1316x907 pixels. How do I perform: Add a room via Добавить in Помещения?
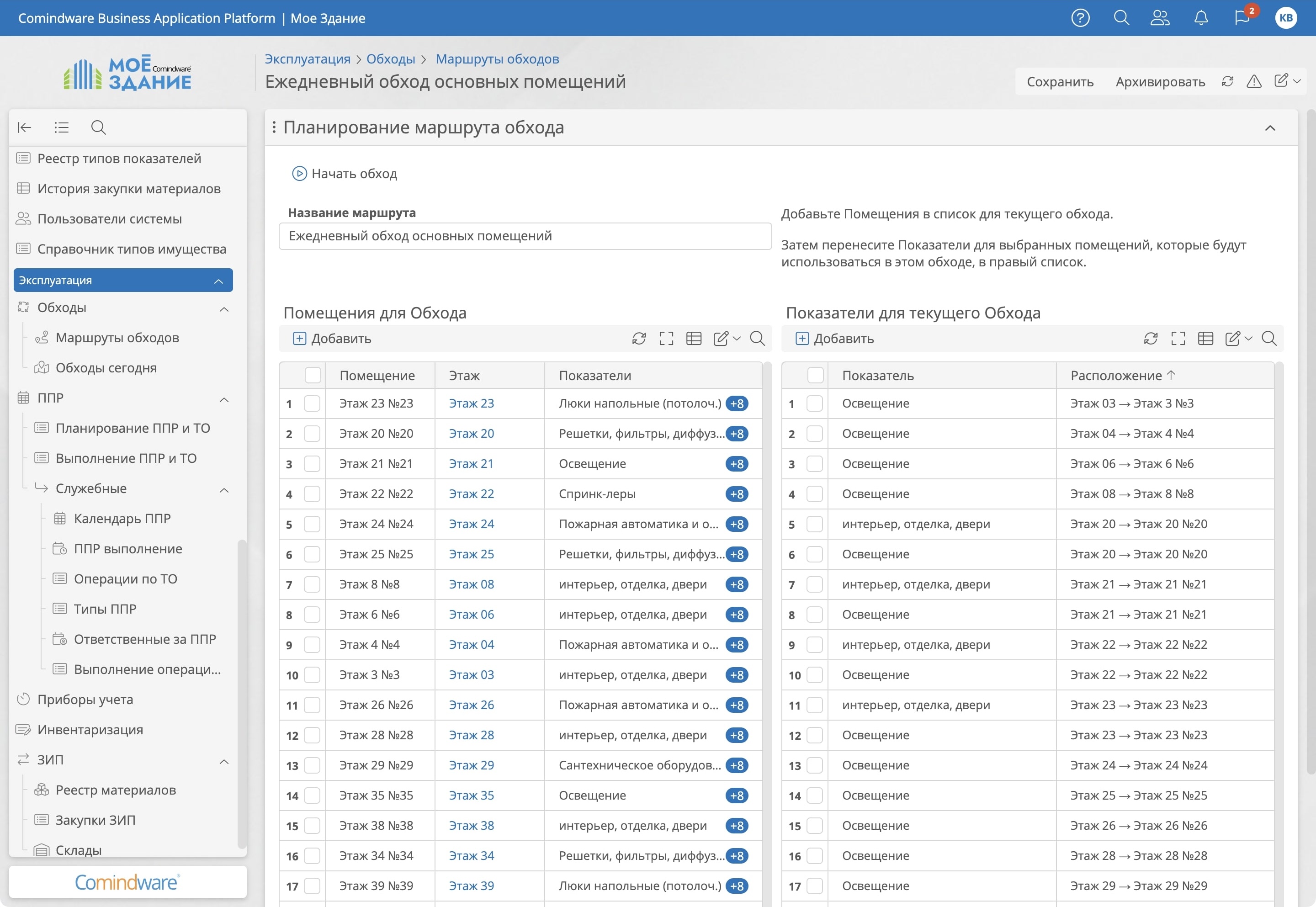click(332, 339)
